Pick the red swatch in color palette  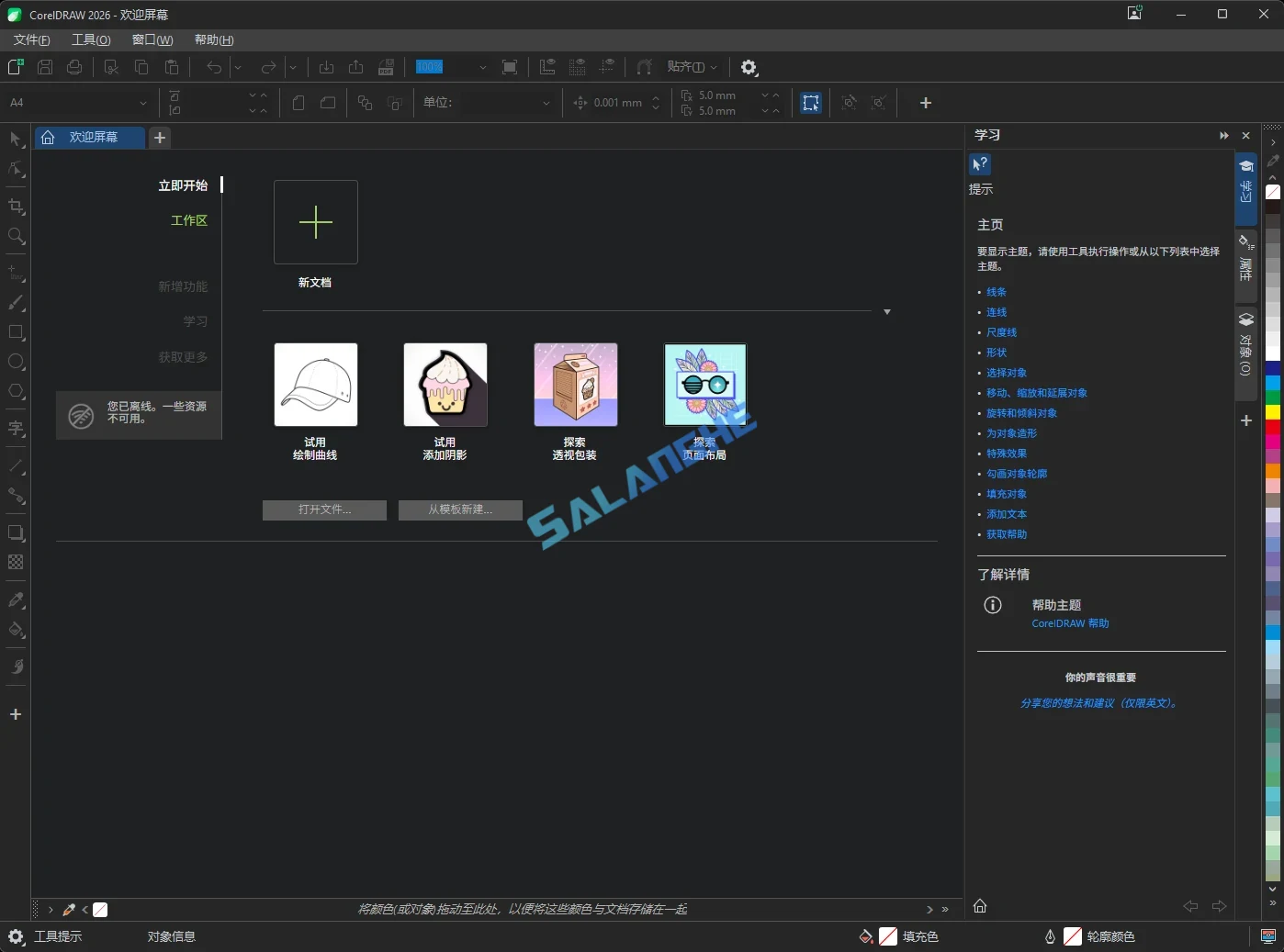1272,427
